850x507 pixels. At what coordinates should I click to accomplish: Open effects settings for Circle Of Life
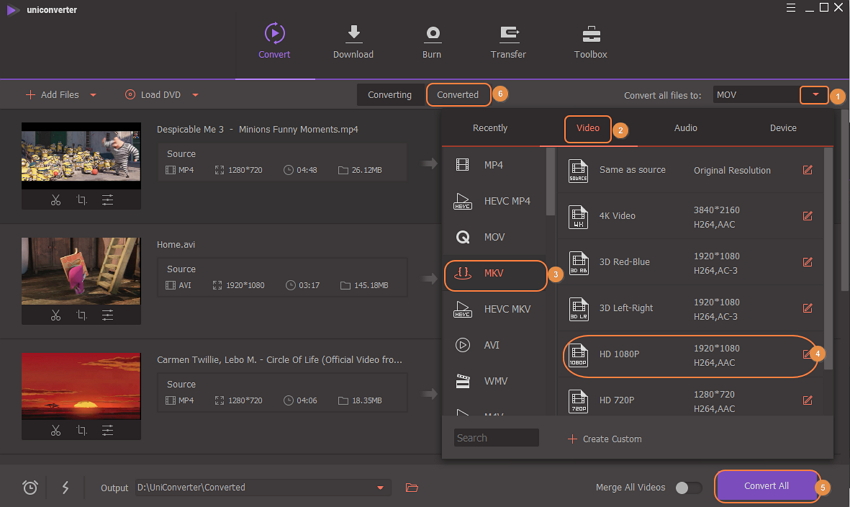click(107, 431)
